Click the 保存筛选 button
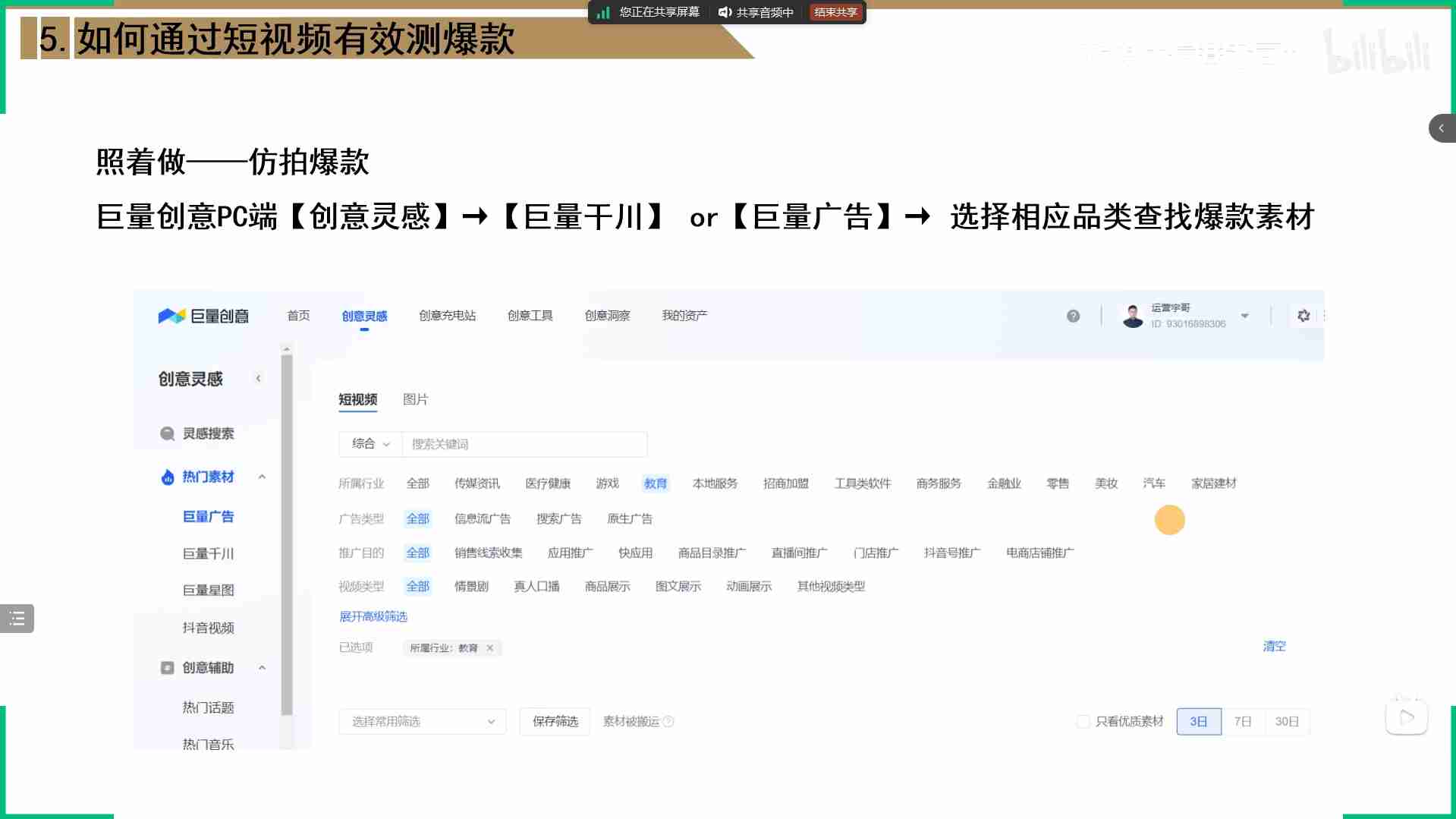This screenshot has height=819, width=1456. click(x=555, y=722)
